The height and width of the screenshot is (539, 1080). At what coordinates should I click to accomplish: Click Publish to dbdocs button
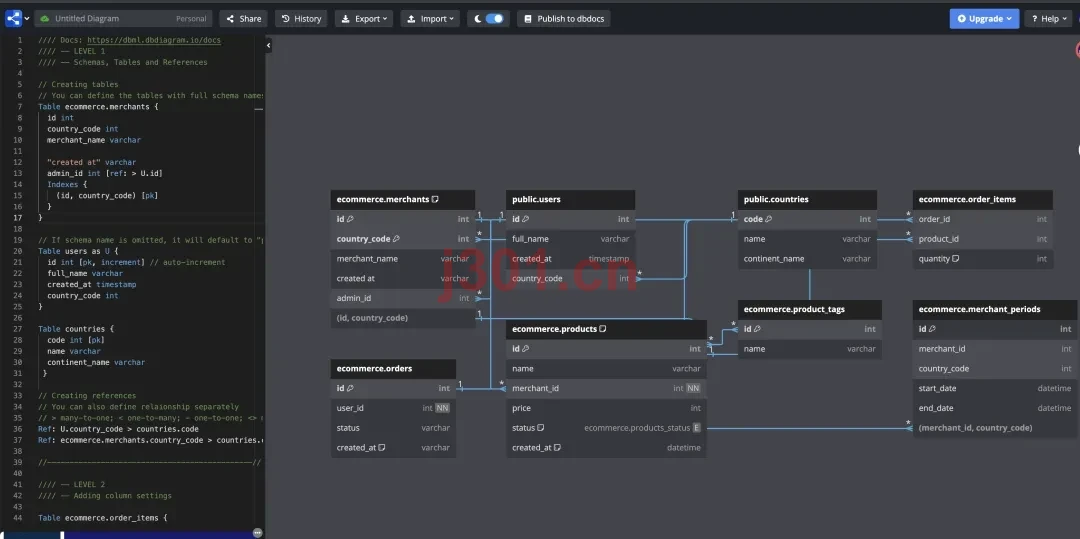[x=563, y=19]
